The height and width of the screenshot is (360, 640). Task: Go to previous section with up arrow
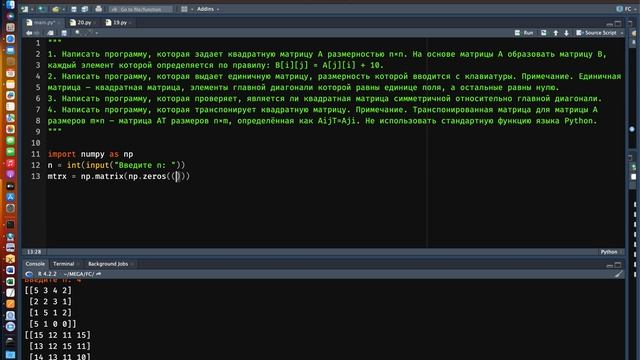tap(556, 33)
